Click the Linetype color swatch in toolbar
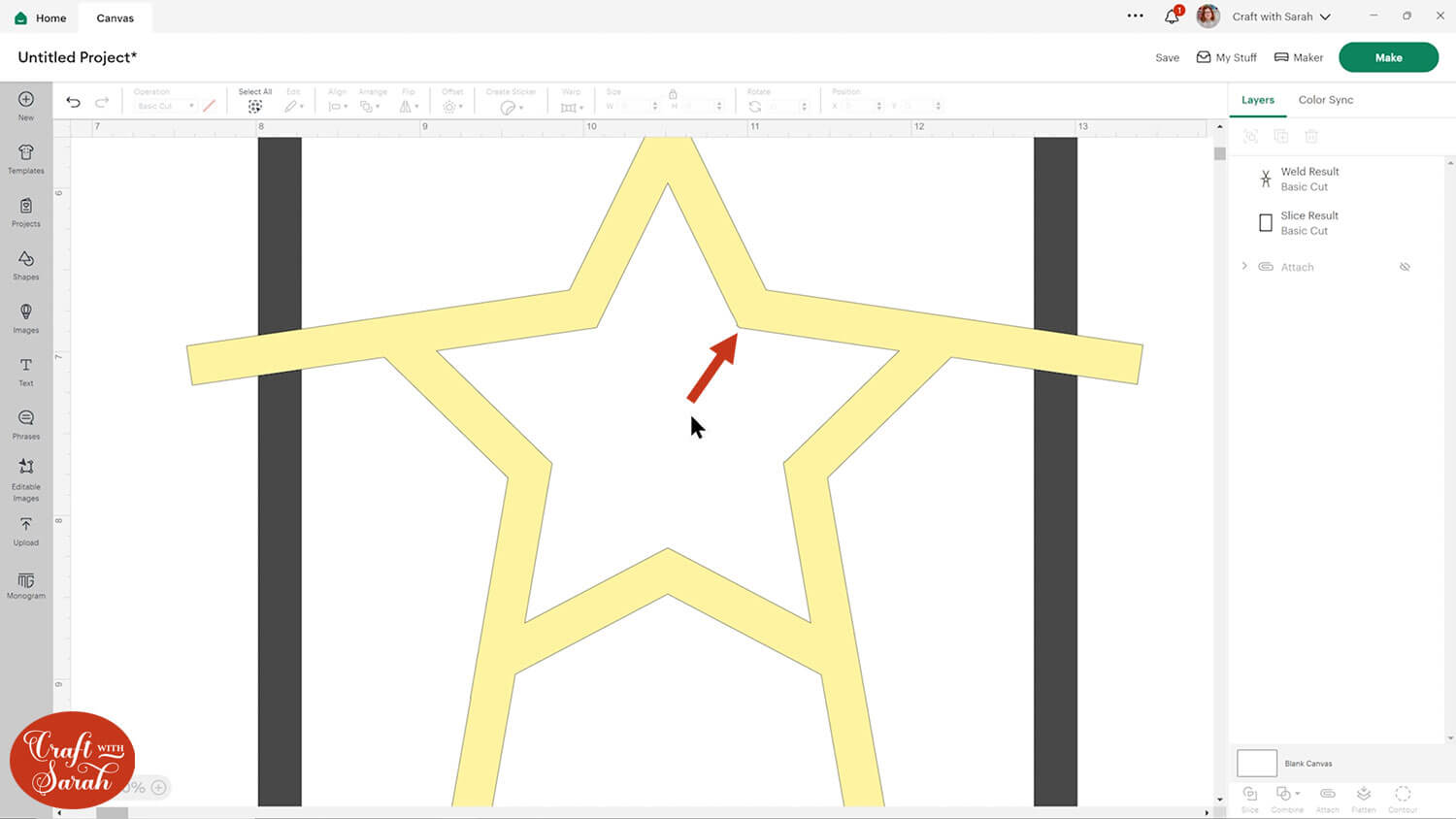Screen dimensions: 1456x819 click(209, 106)
